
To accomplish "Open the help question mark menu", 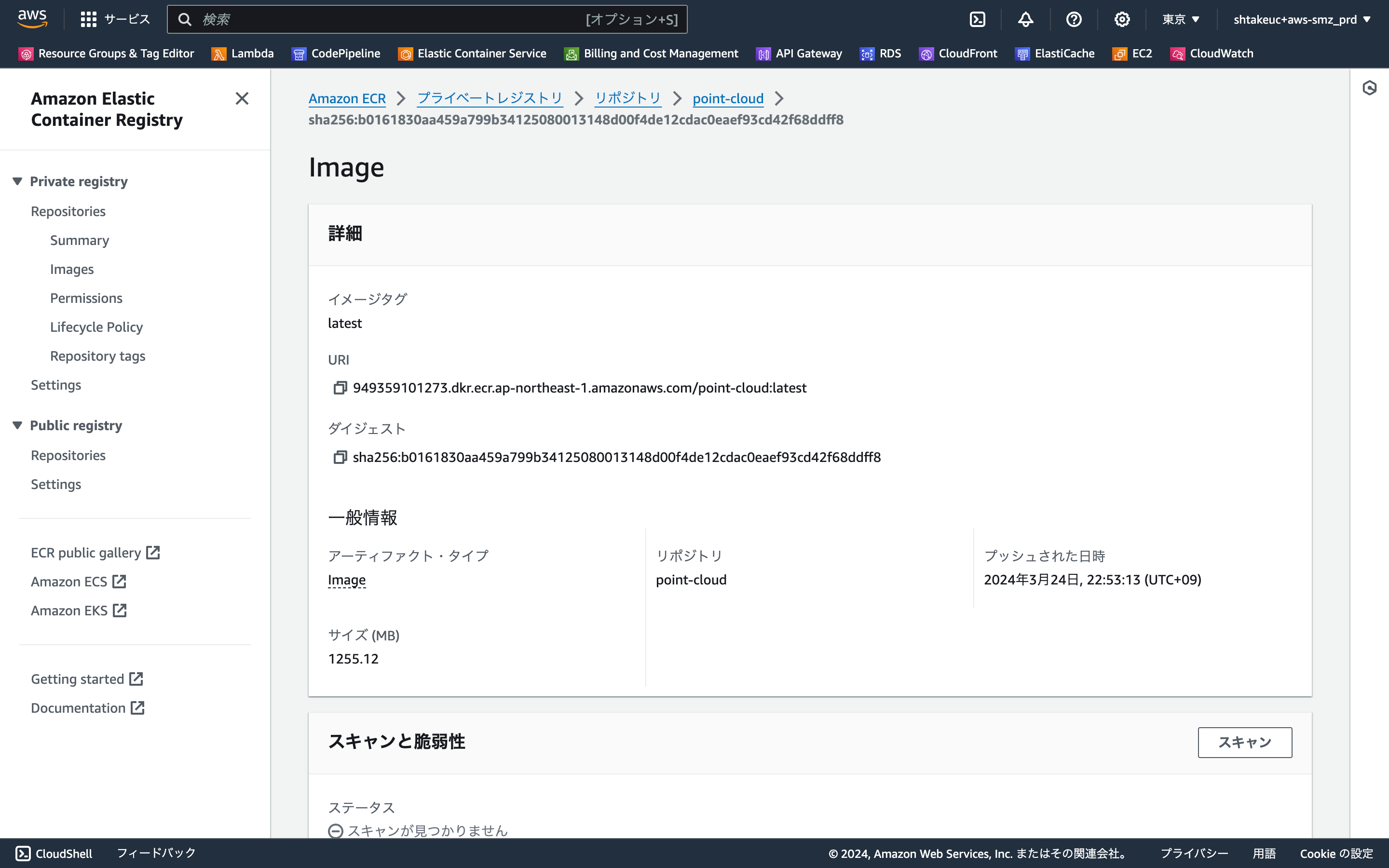I will (1074, 19).
